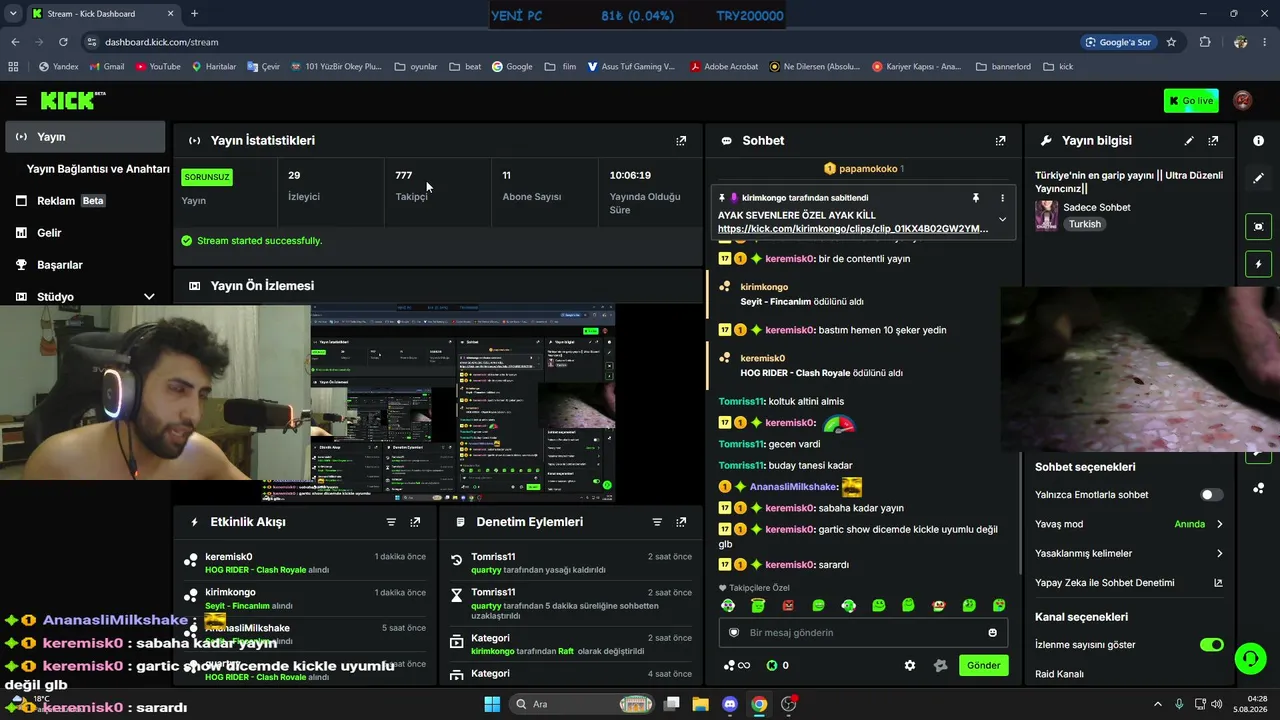This screenshot has width=1280, height=720.
Task: Click the Google'a Sor button
Action: click(x=1118, y=42)
